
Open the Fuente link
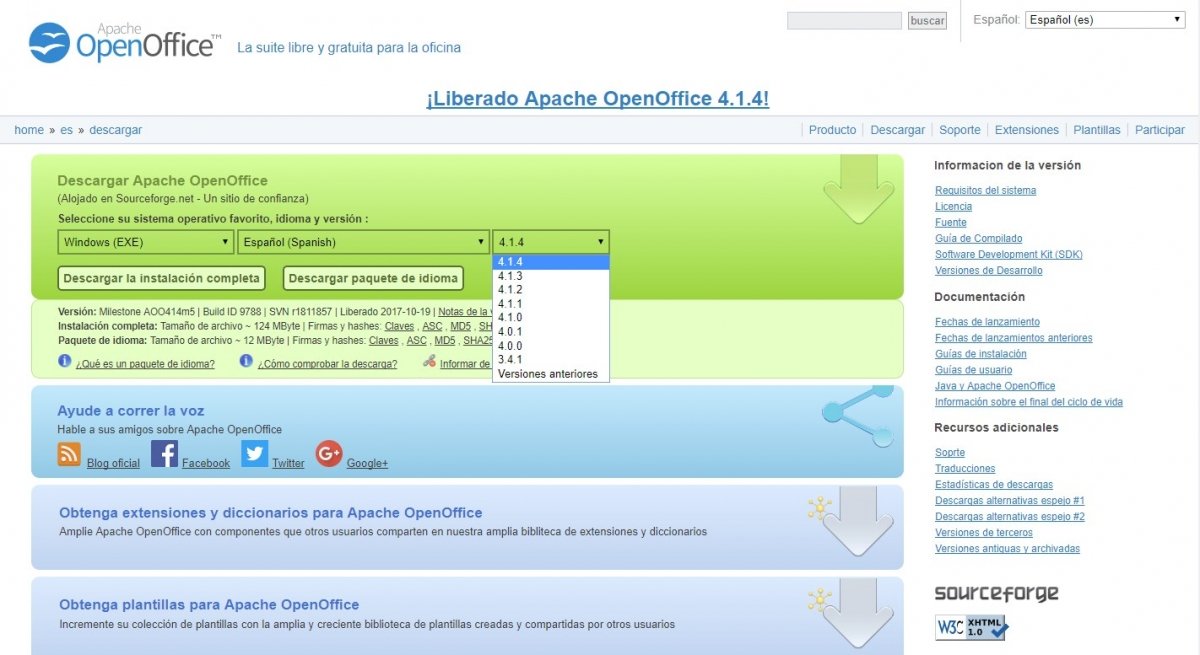[x=951, y=222]
